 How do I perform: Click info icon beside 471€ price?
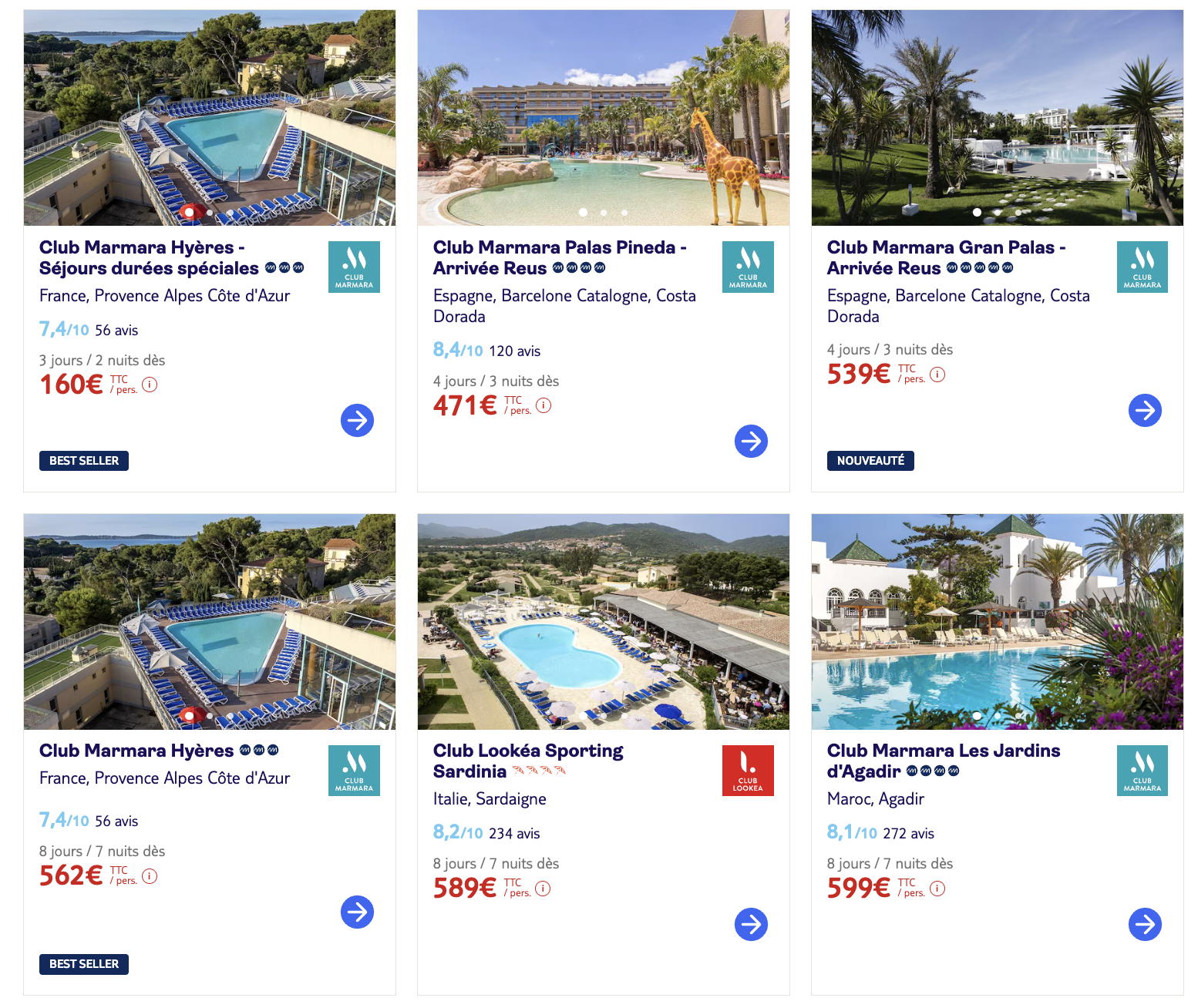pyautogui.click(x=543, y=405)
